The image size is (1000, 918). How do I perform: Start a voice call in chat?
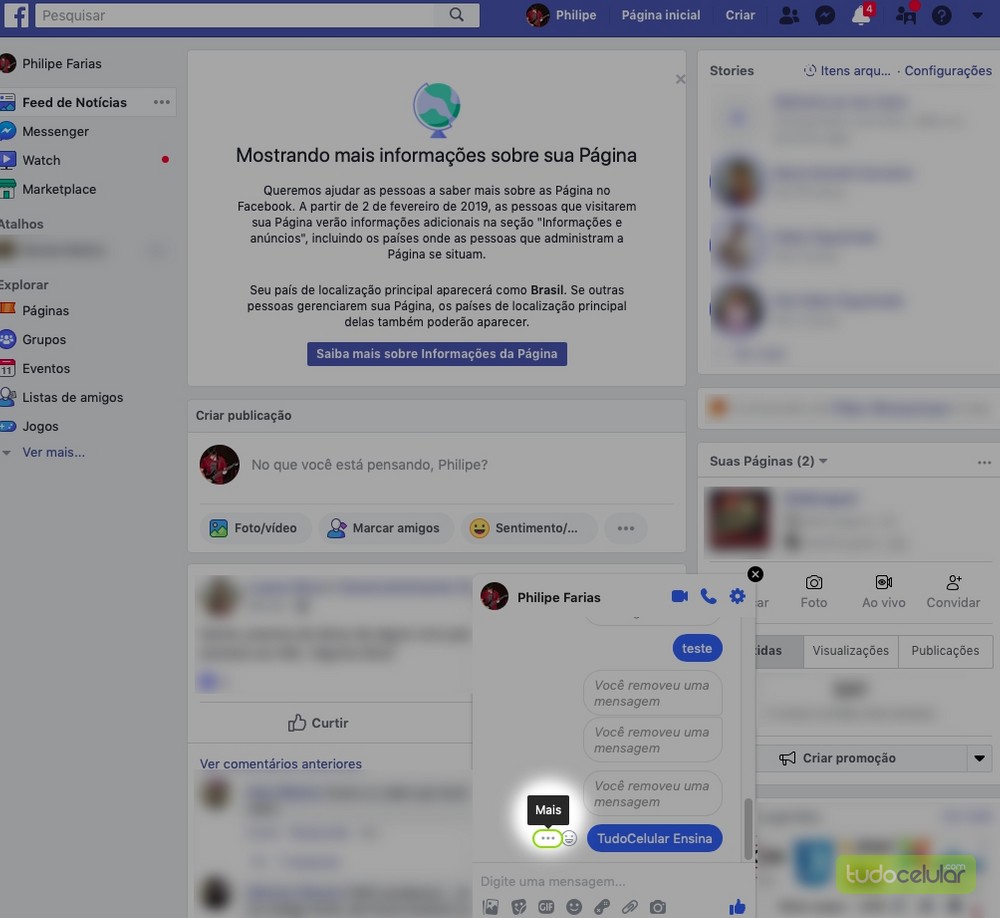[708, 597]
